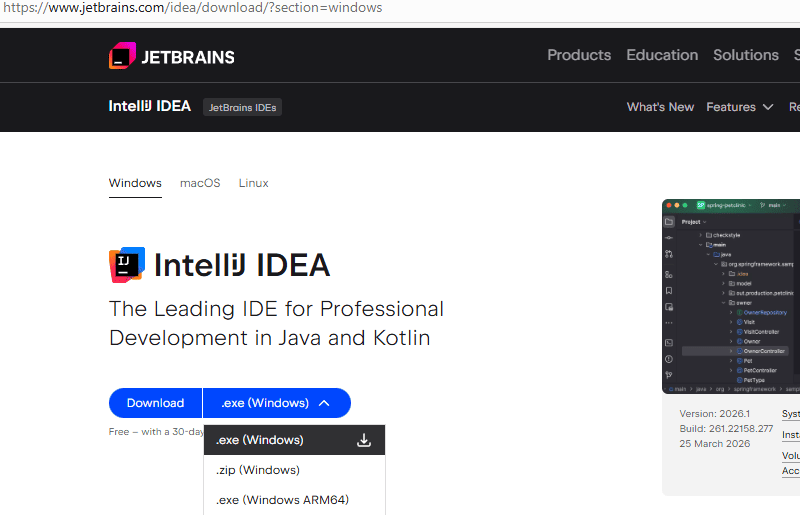The width and height of the screenshot is (800, 515).
Task: Click the download arrow icon in .exe (Windows) row
Action: [364, 440]
